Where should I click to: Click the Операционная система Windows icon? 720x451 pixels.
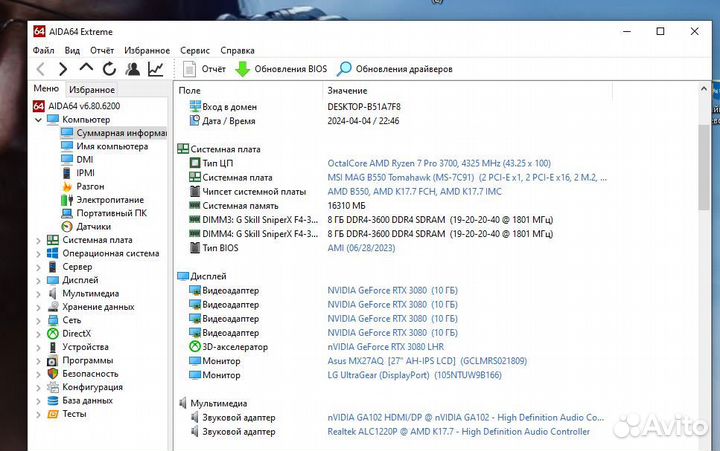click(x=53, y=254)
